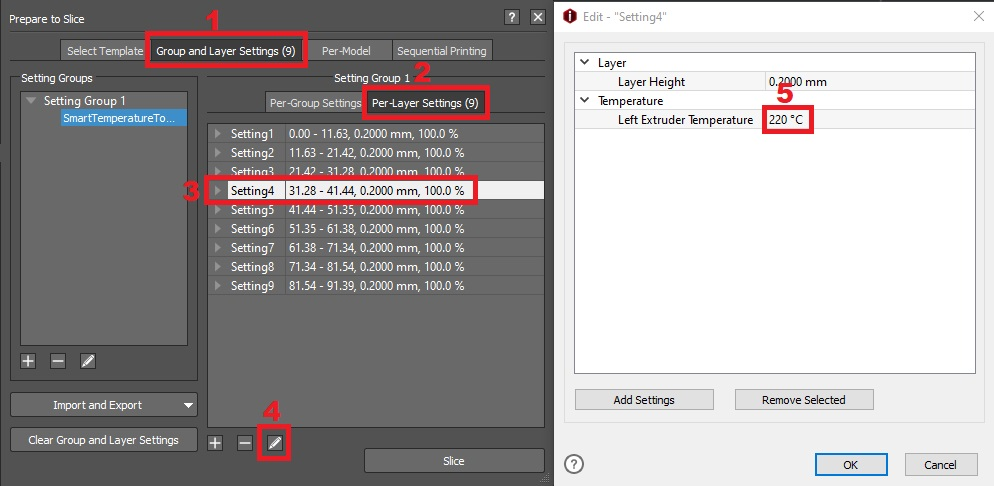994x486 pixels.
Task: Go to the Sequential Printing tab
Action: pyautogui.click(x=441, y=50)
